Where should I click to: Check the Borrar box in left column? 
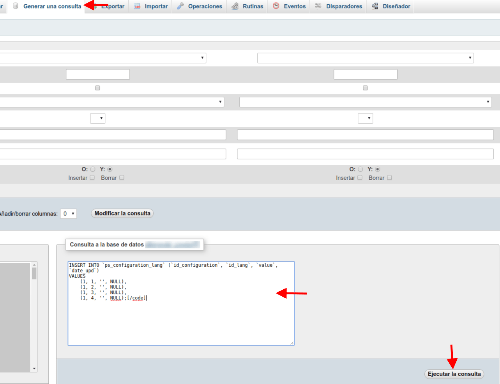click(x=122, y=178)
